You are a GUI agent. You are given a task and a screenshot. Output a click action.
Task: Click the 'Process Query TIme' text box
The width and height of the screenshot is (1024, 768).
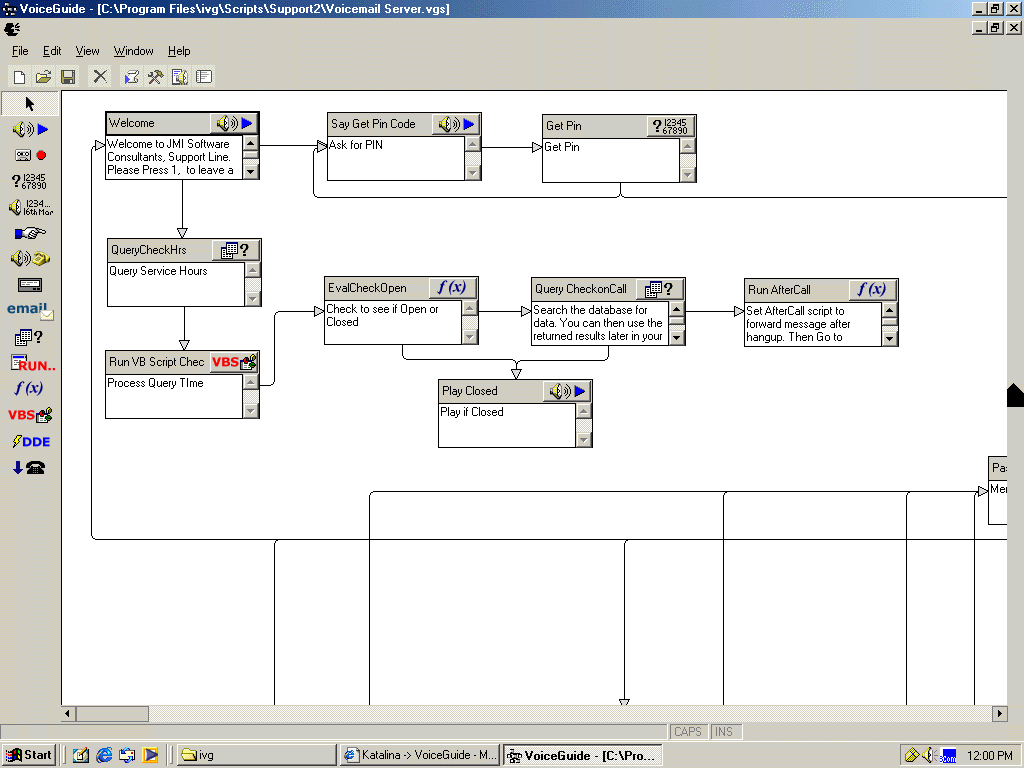[174, 396]
